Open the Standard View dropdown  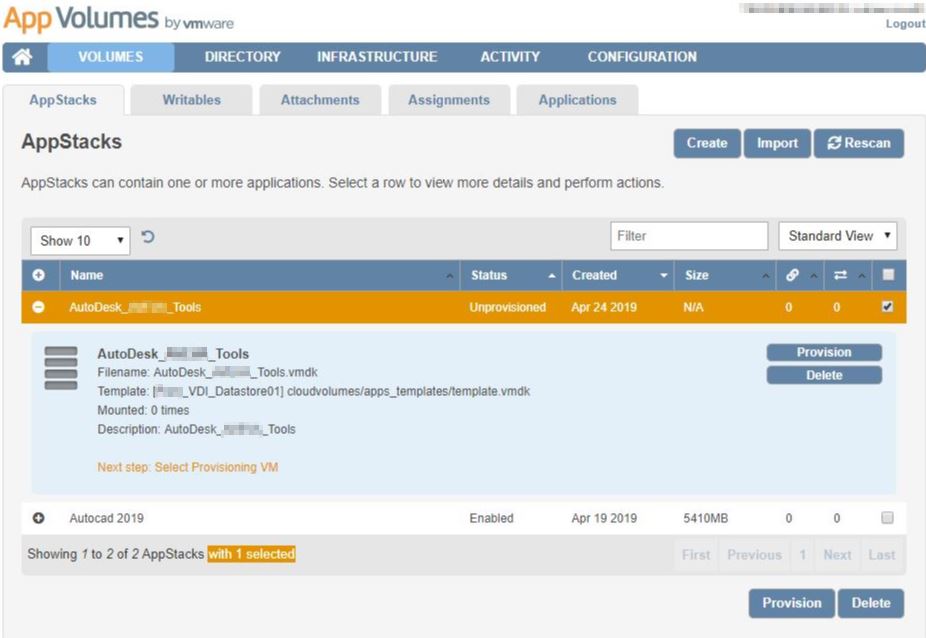pos(837,236)
